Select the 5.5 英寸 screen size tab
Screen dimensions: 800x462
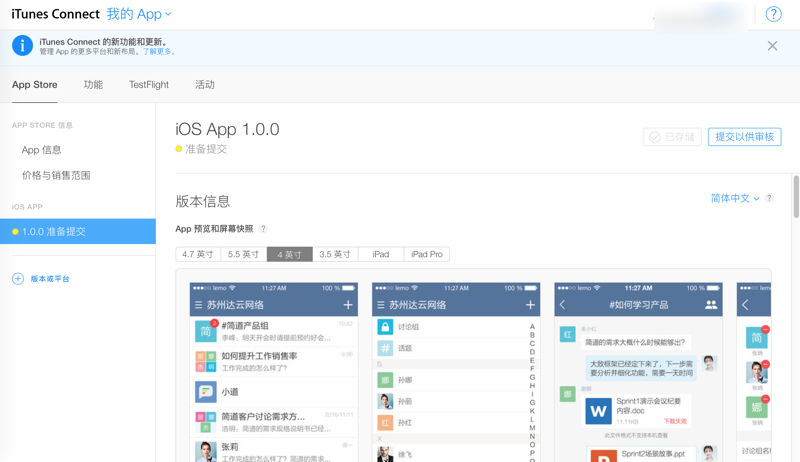click(x=243, y=254)
